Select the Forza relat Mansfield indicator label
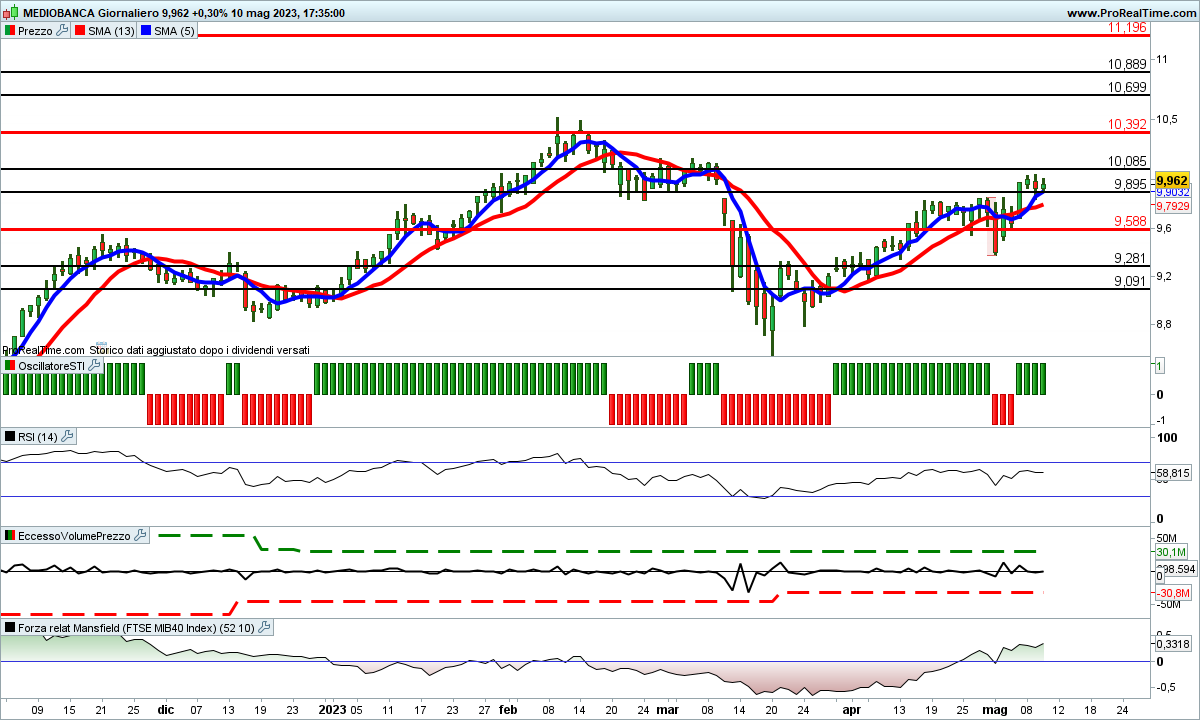 click(137, 628)
